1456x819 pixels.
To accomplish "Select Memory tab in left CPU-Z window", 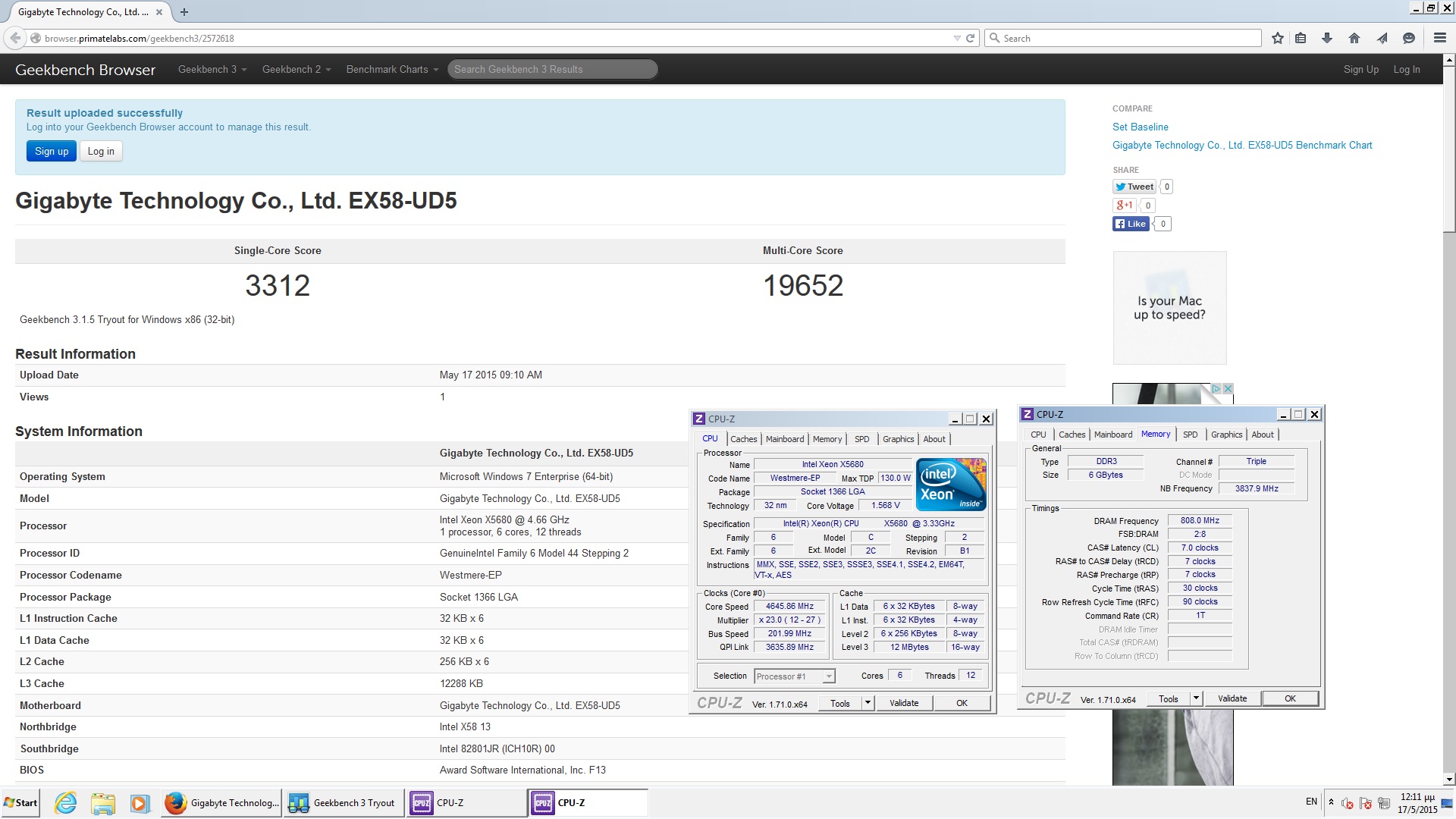I will (827, 439).
